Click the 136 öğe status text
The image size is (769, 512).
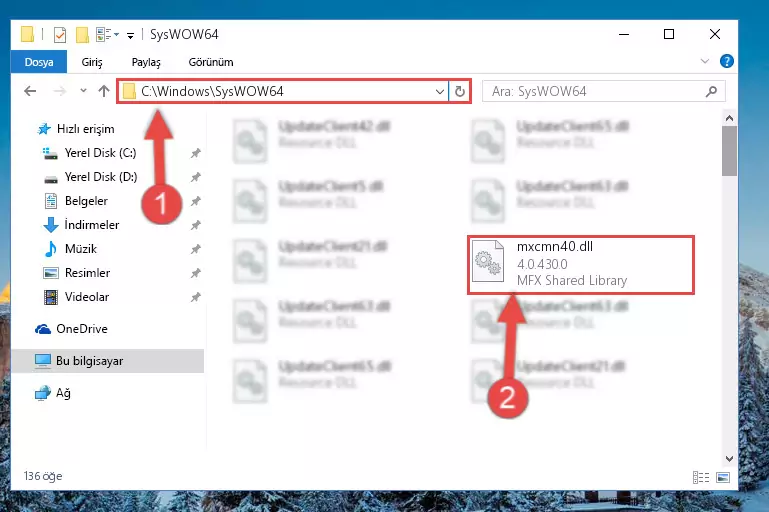click(43, 476)
